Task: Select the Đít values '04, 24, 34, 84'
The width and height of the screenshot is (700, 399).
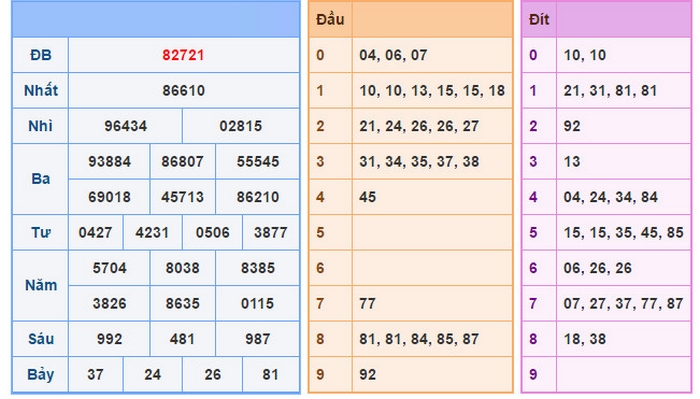Action: click(x=611, y=197)
